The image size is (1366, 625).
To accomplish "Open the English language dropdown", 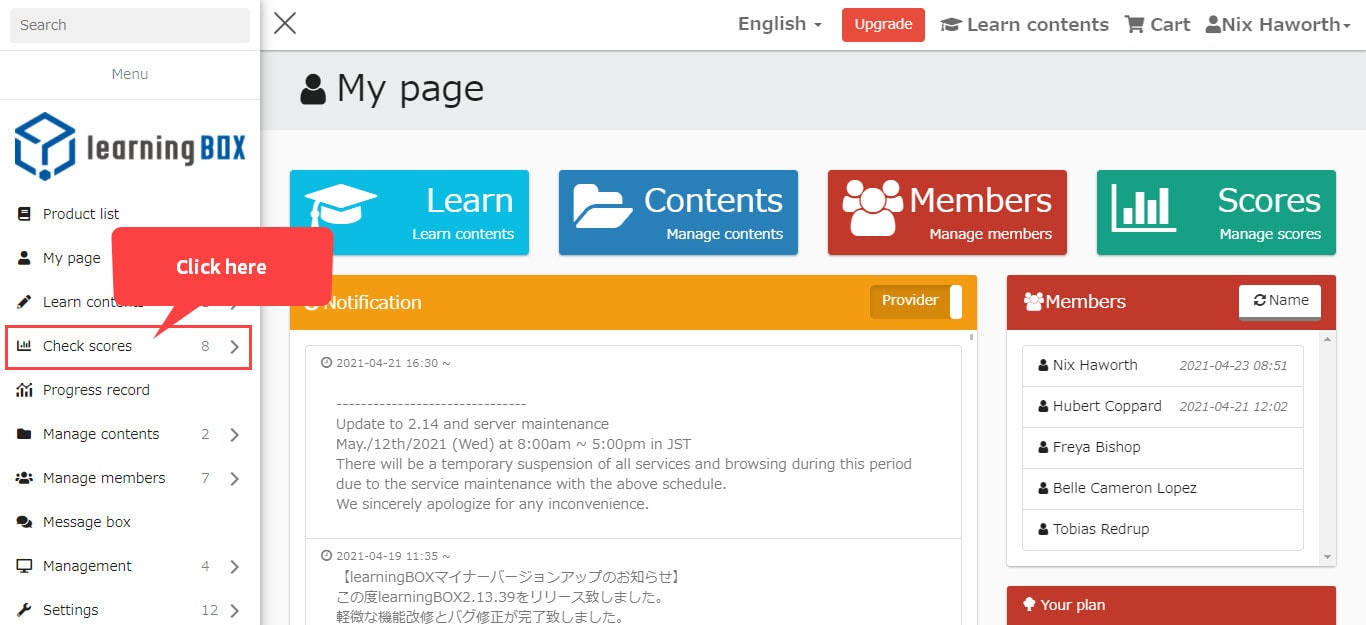I will [x=779, y=24].
